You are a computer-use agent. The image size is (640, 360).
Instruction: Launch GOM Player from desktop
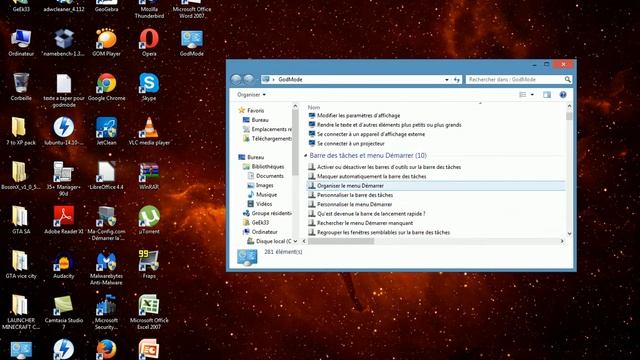tap(107, 42)
